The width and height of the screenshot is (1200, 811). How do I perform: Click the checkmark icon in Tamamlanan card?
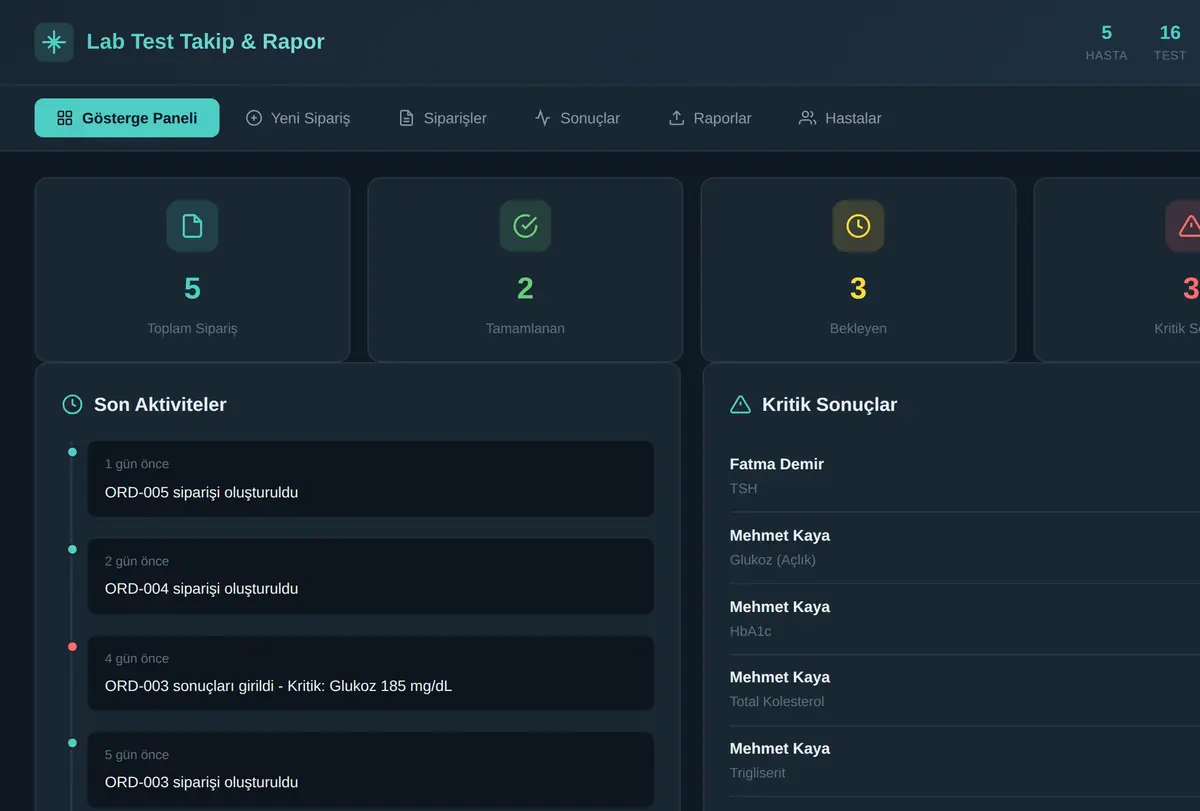525,226
